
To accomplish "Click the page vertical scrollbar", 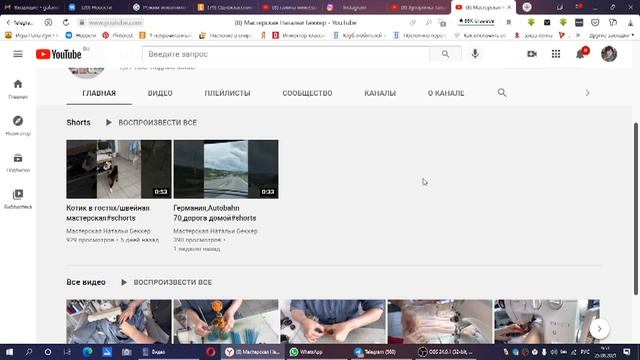I will 636,208.
